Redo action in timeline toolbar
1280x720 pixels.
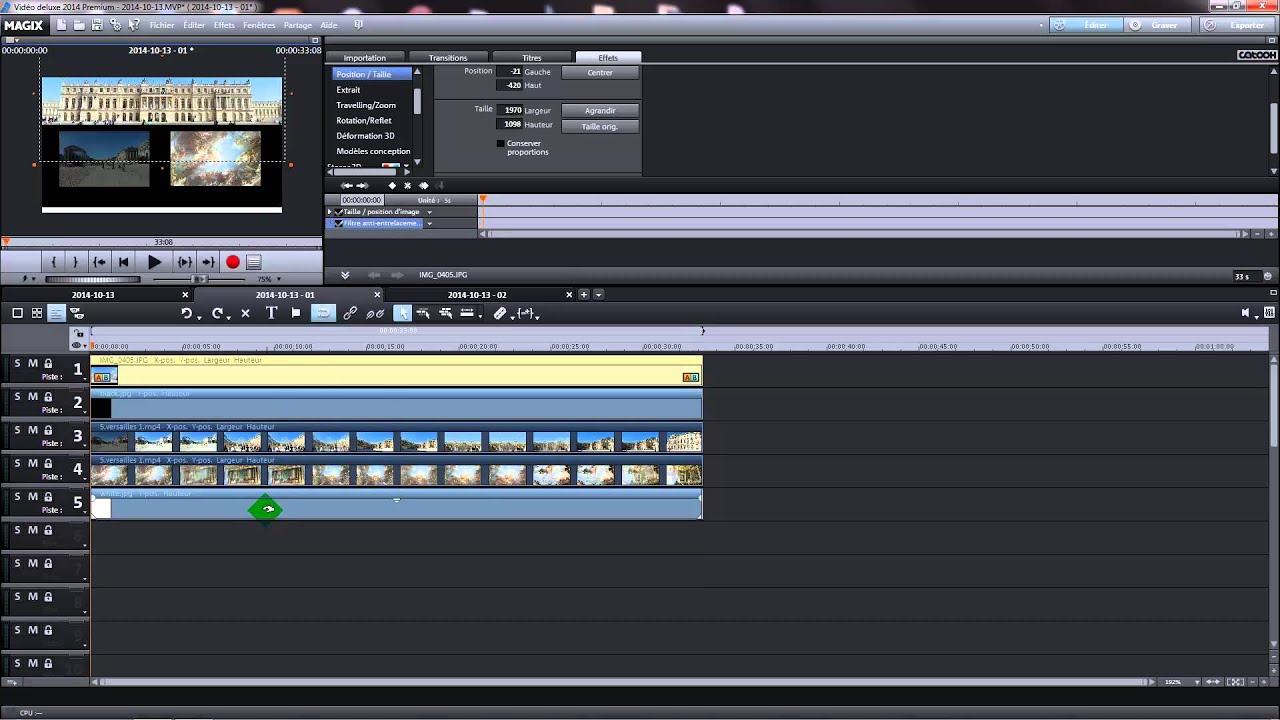(217, 313)
